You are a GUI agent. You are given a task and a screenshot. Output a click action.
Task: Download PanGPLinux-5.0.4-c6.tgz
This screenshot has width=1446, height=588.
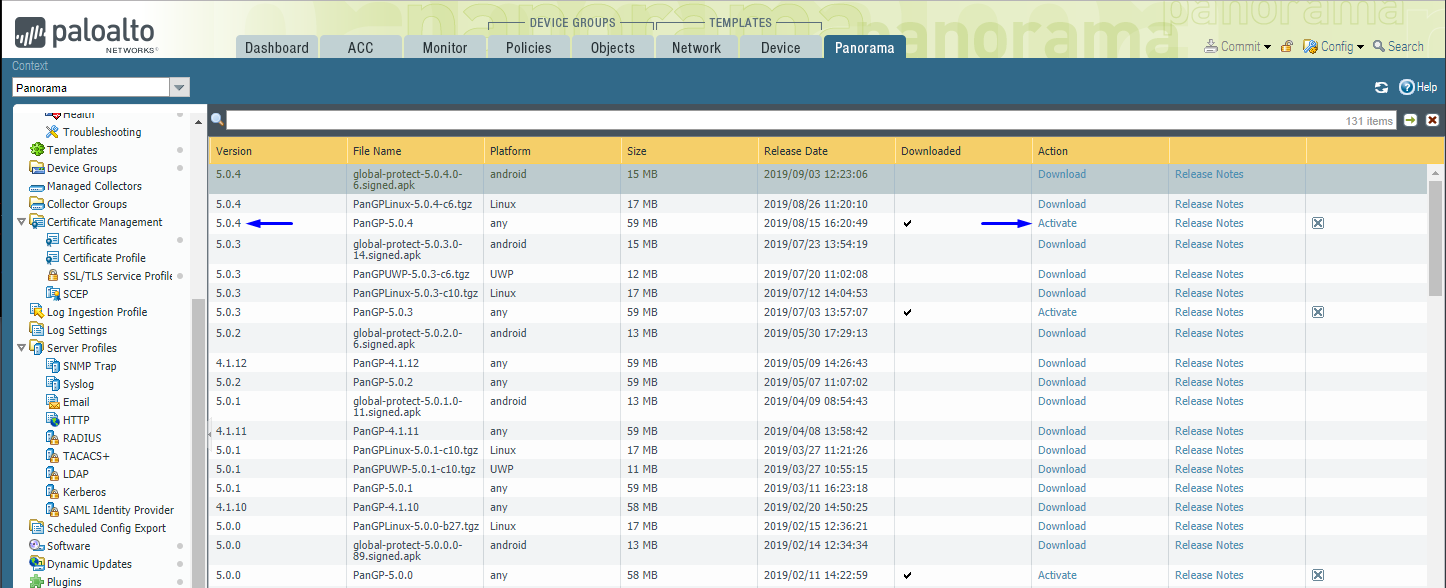1061,204
